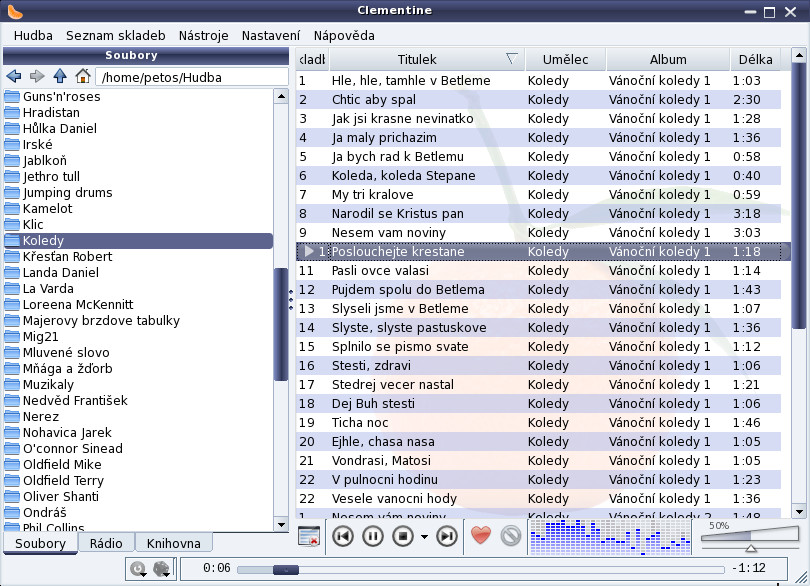This screenshot has height=586, width=810.
Task: Select track Chtic aby spal
Action: pos(538,100)
